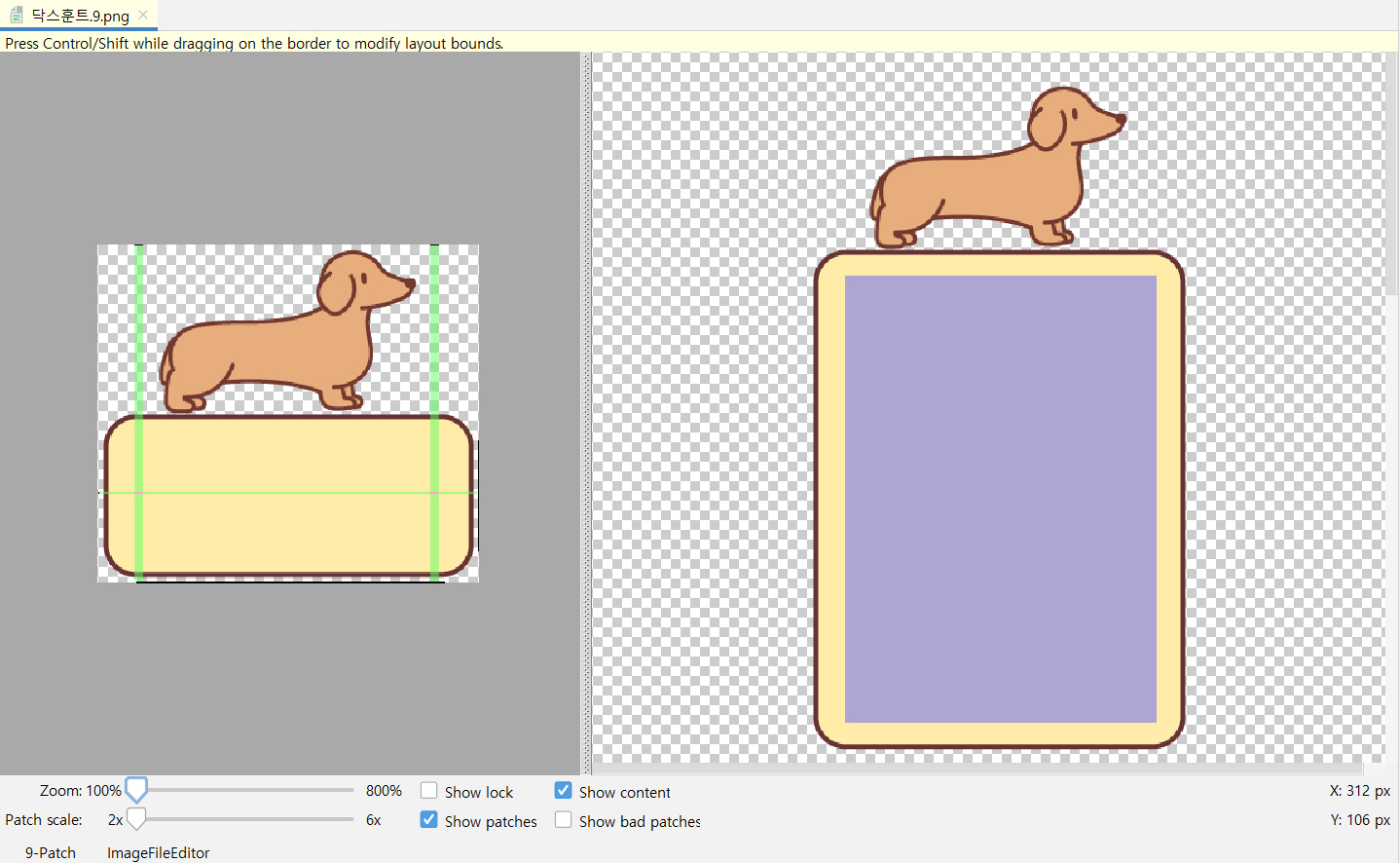Click the layout bounds hint message

coord(255,43)
